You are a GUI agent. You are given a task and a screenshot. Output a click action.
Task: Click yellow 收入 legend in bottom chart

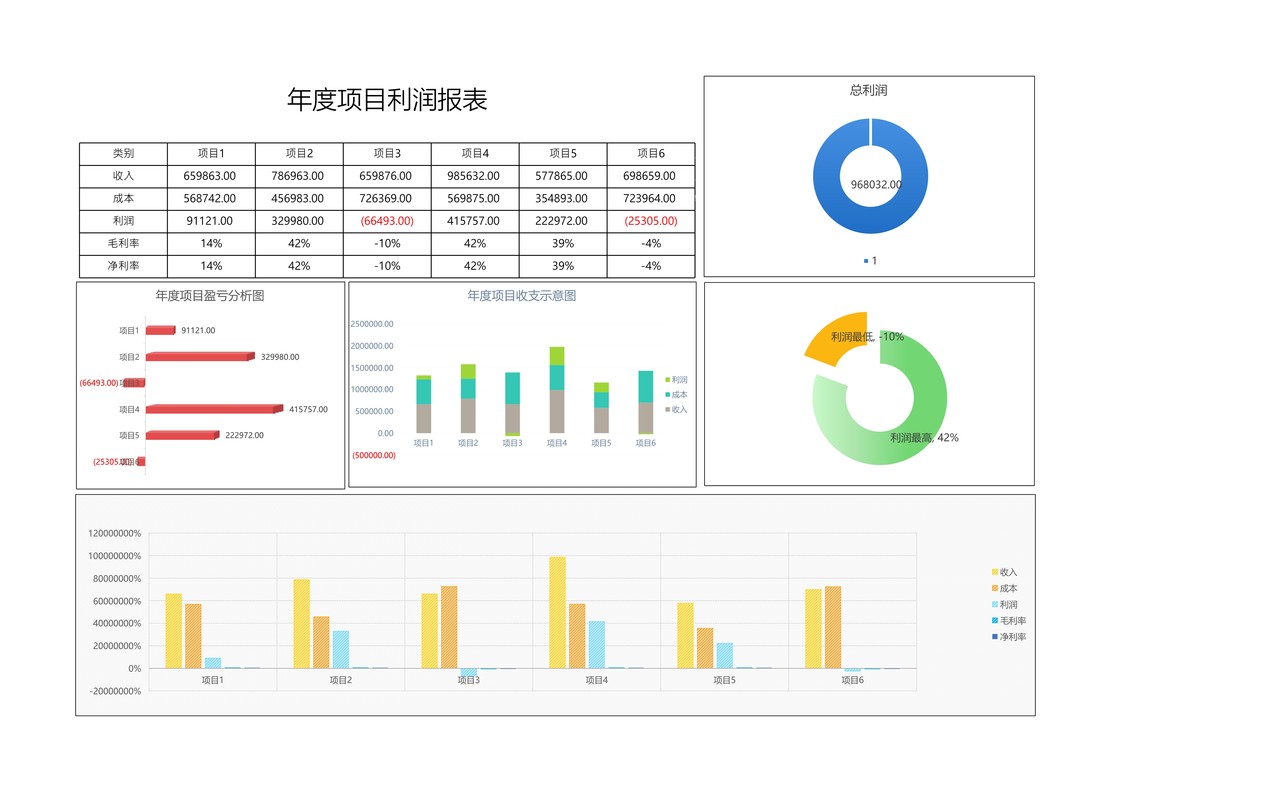coord(1004,572)
